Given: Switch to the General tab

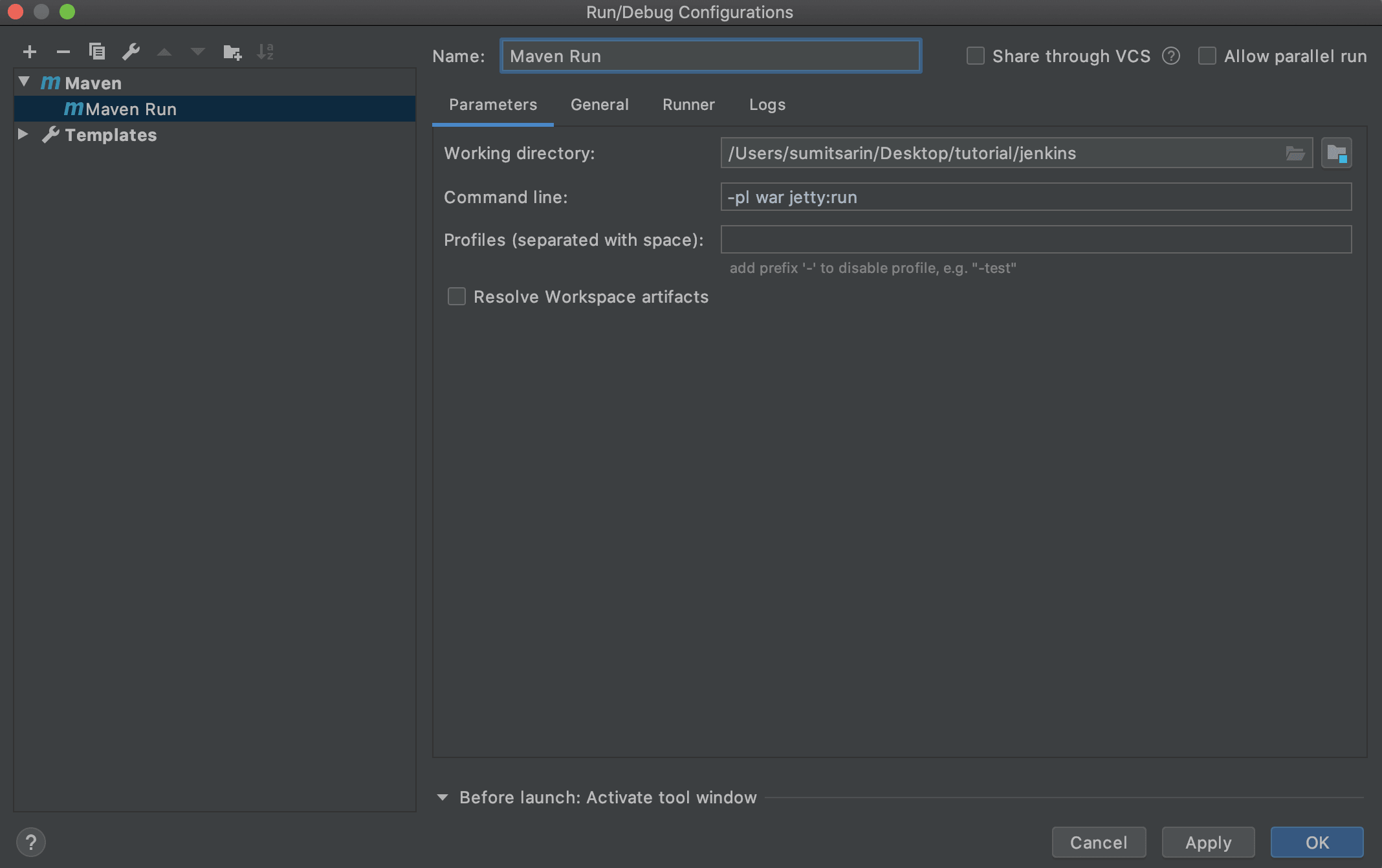Looking at the screenshot, I should (598, 104).
